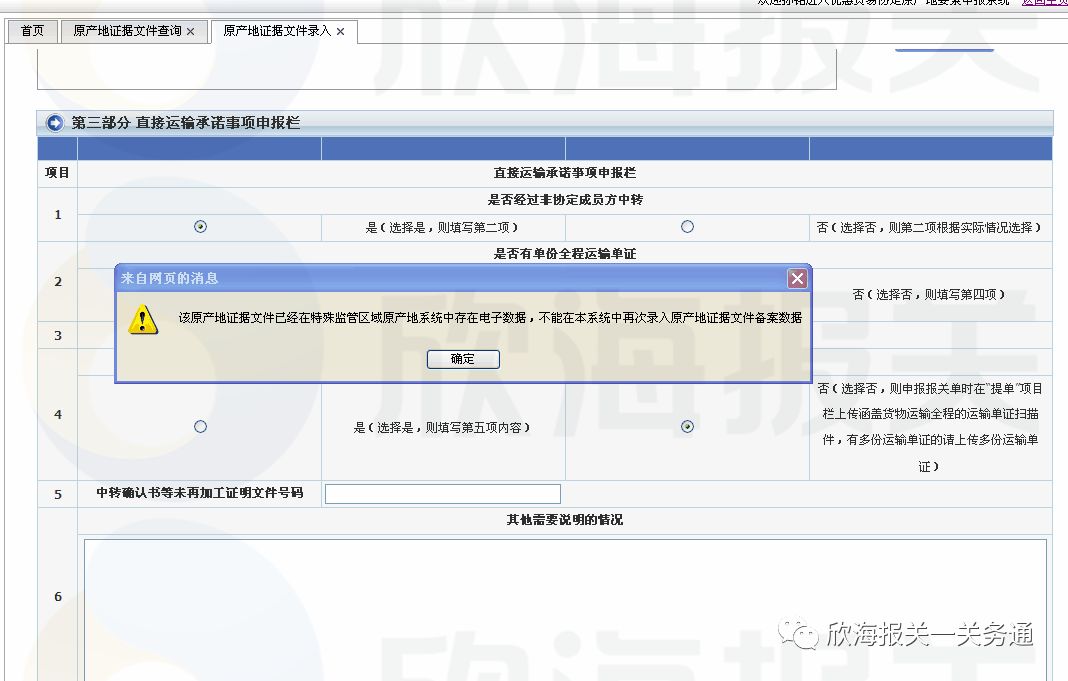This screenshot has height=681, width=1068.
Task: Click the text 是（选择是，则填写第二项）
Action: [x=442, y=227]
